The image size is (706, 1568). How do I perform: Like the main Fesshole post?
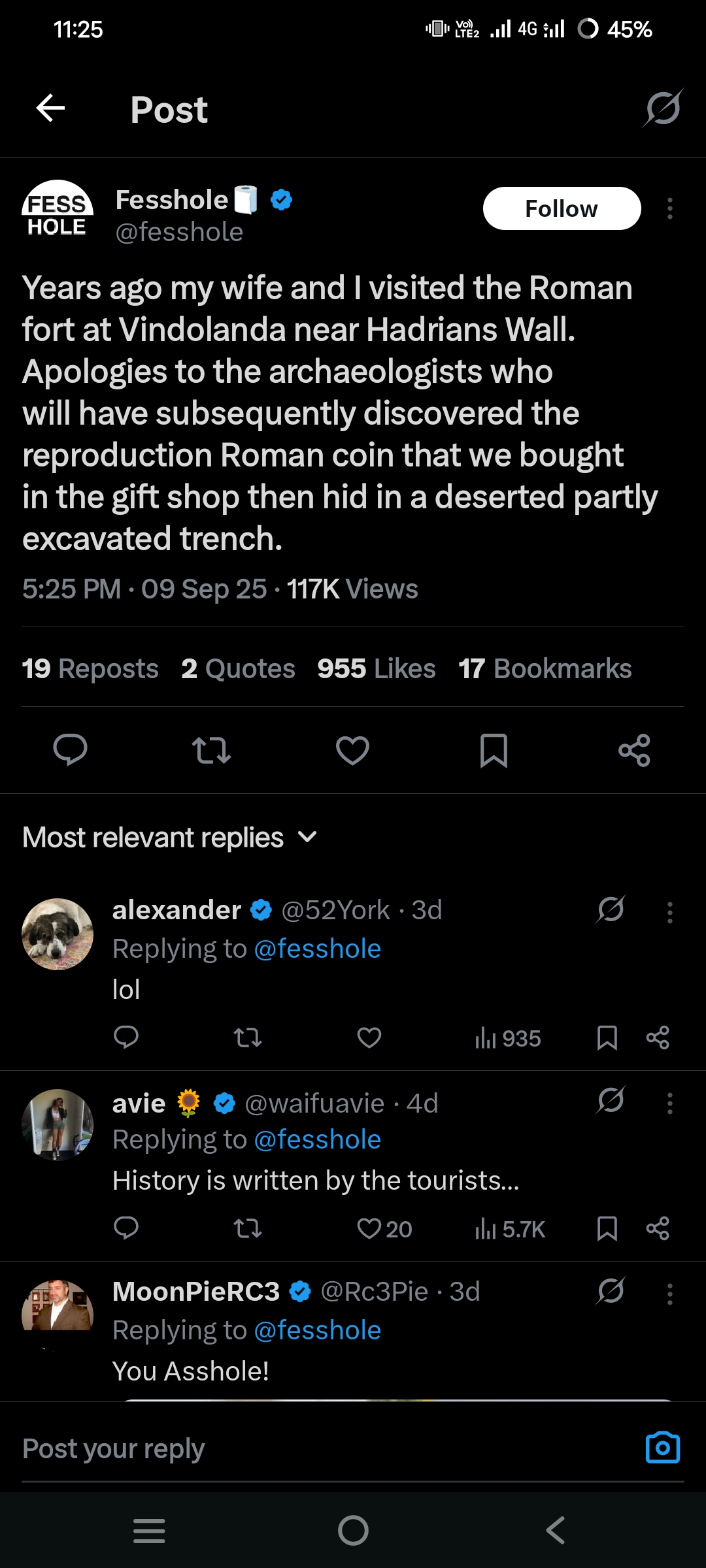[x=352, y=750]
